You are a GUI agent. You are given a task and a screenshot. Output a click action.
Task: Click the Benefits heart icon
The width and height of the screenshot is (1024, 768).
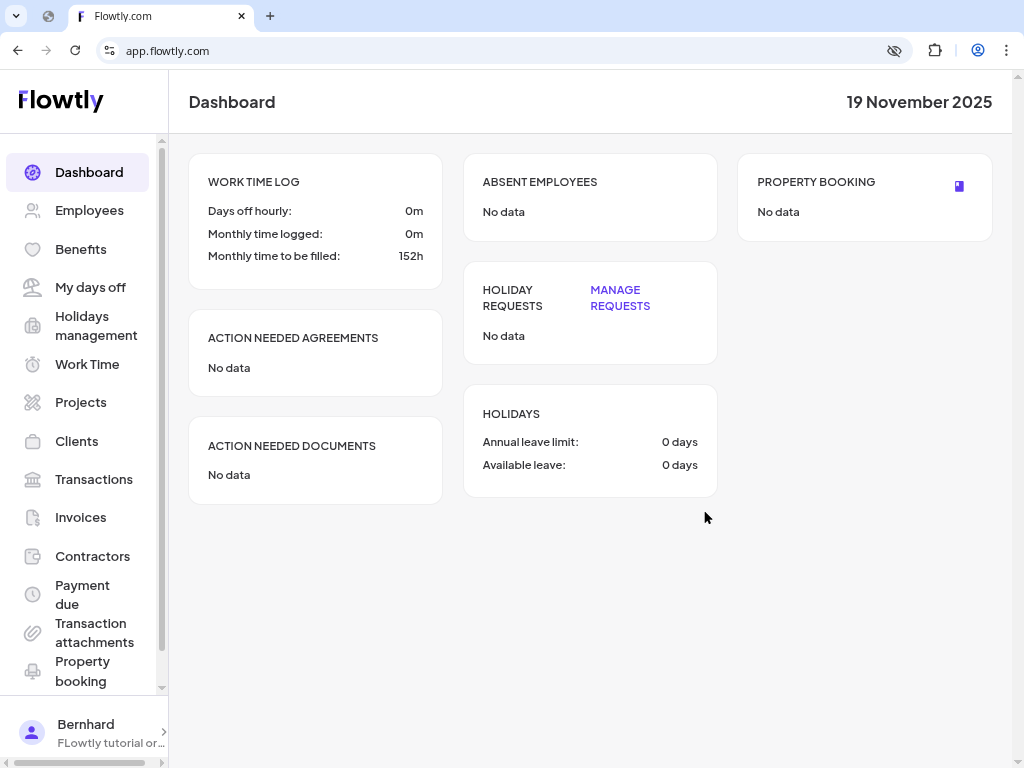(x=31, y=249)
